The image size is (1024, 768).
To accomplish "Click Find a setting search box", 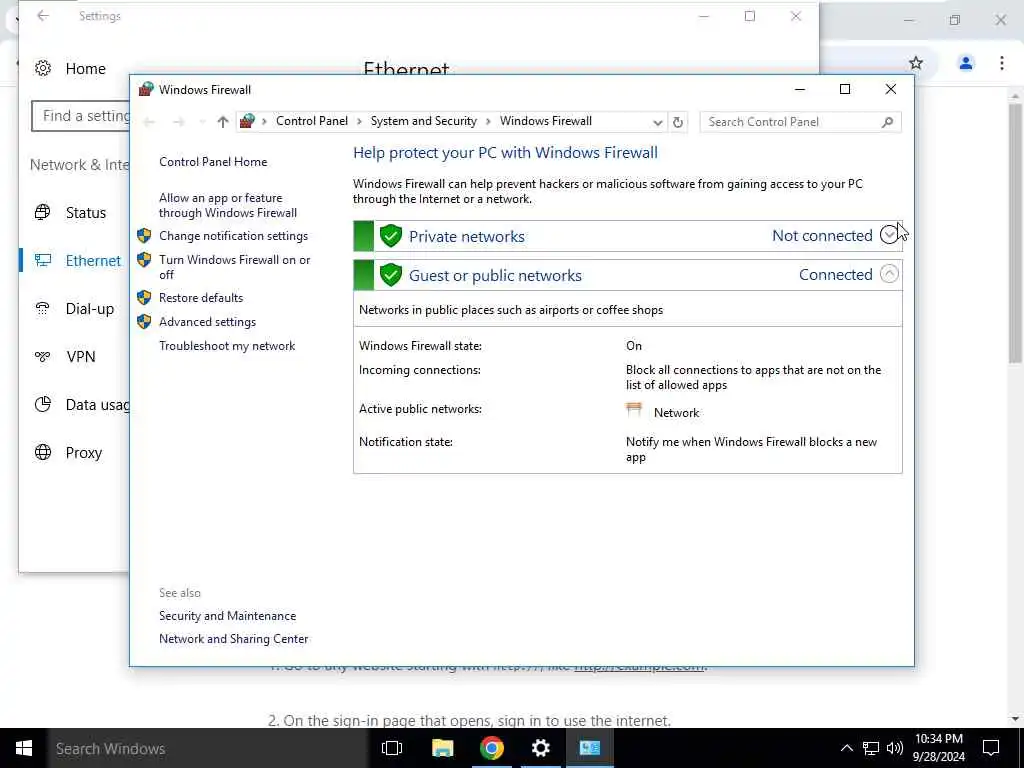I will [80, 116].
